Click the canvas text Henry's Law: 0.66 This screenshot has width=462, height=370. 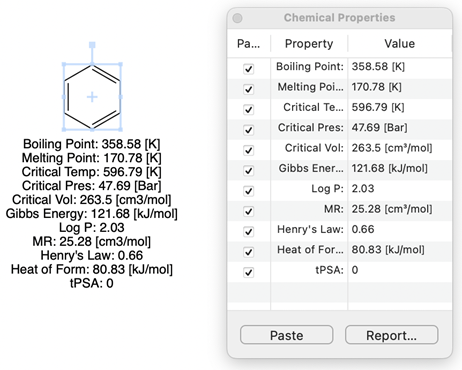(x=92, y=255)
